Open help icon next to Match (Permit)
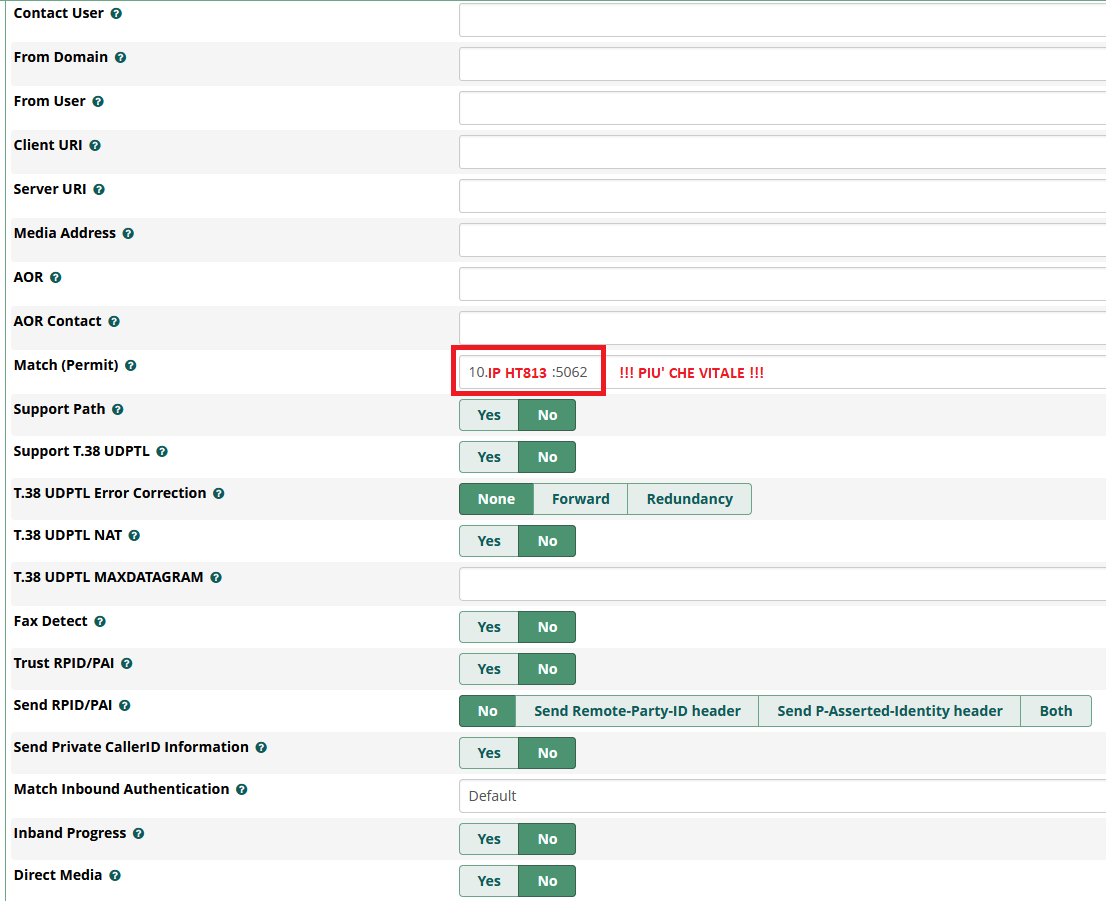The image size is (1106, 901). pos(130,365)
